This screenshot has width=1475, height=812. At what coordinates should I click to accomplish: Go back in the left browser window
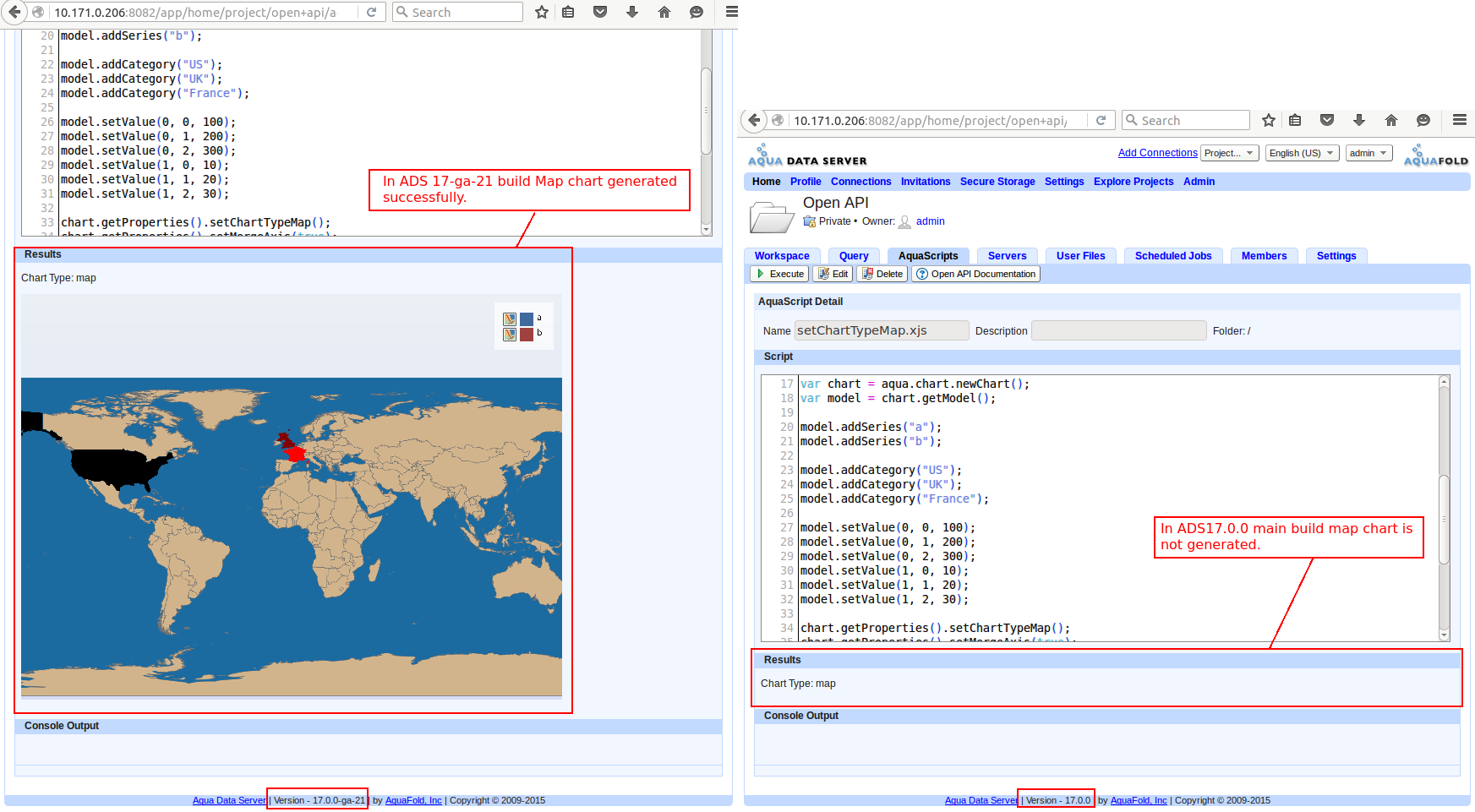click(x=14, y=12)
